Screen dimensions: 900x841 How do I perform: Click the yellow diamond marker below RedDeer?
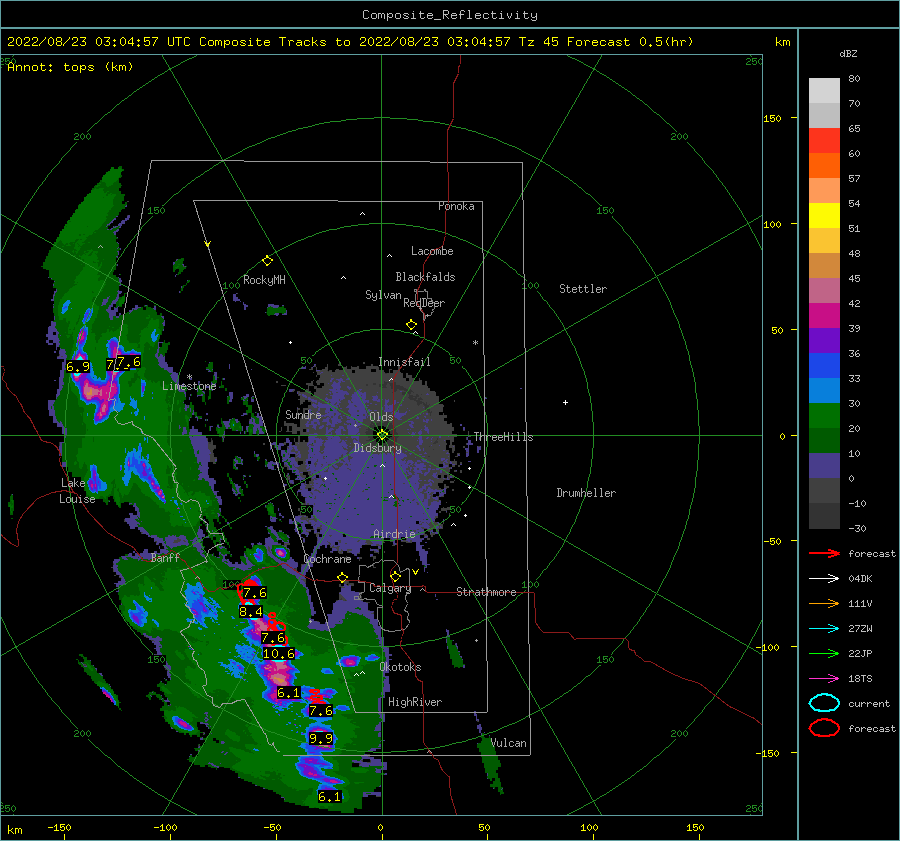coord(411,325)
